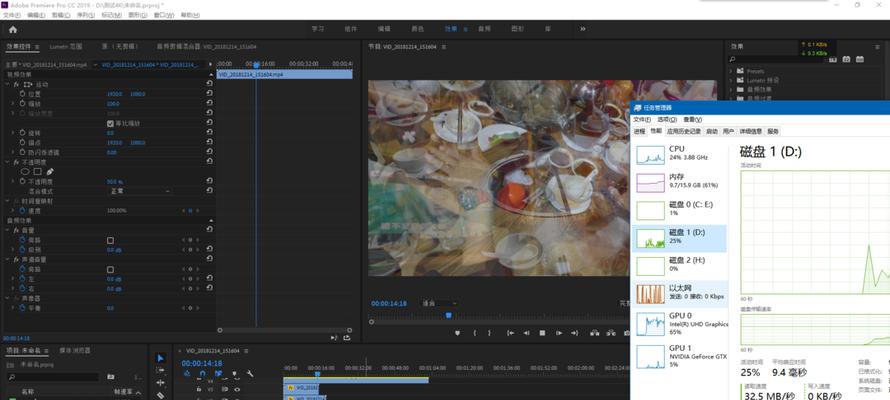Select the Ripple Edit tool
Screen dimensions: 890x400
point(160,383)
